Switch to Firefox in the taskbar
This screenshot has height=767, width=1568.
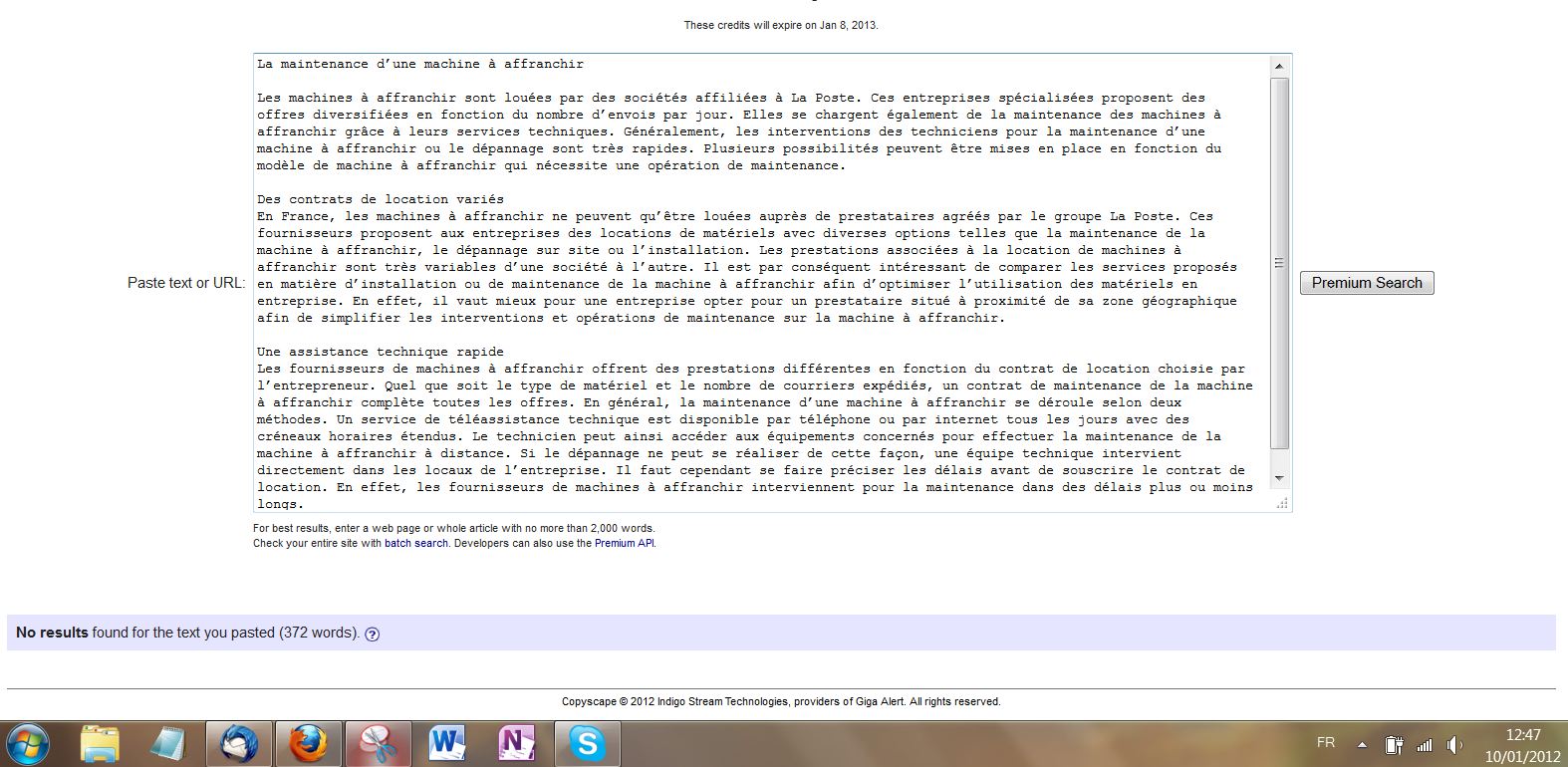click(x=308, y=743)
